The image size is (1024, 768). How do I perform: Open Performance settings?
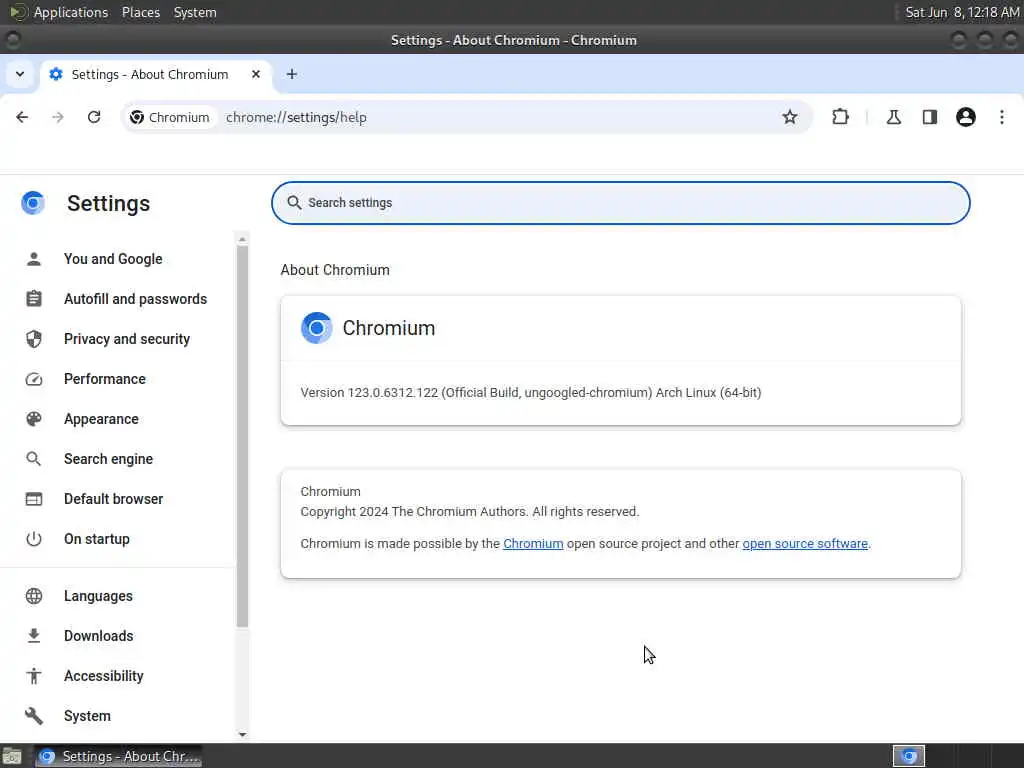click(x=104, y=379)
